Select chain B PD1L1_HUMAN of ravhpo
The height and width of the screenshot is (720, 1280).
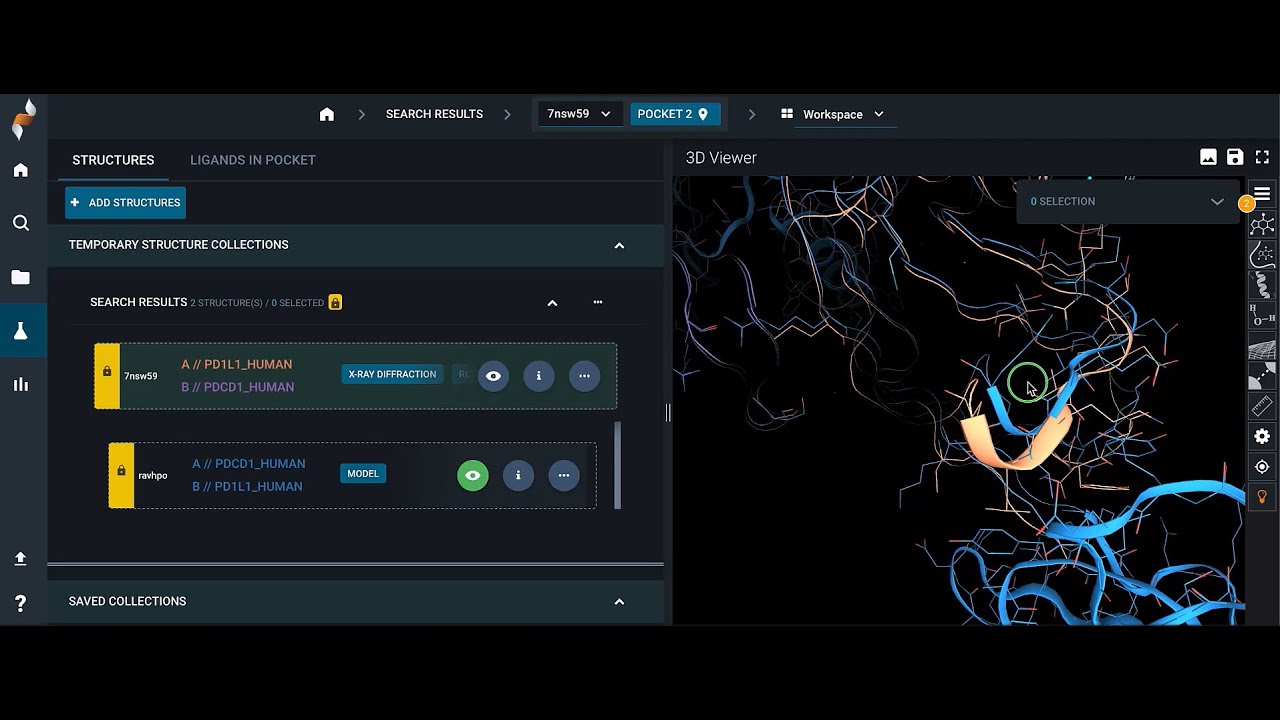pos(247,486)
